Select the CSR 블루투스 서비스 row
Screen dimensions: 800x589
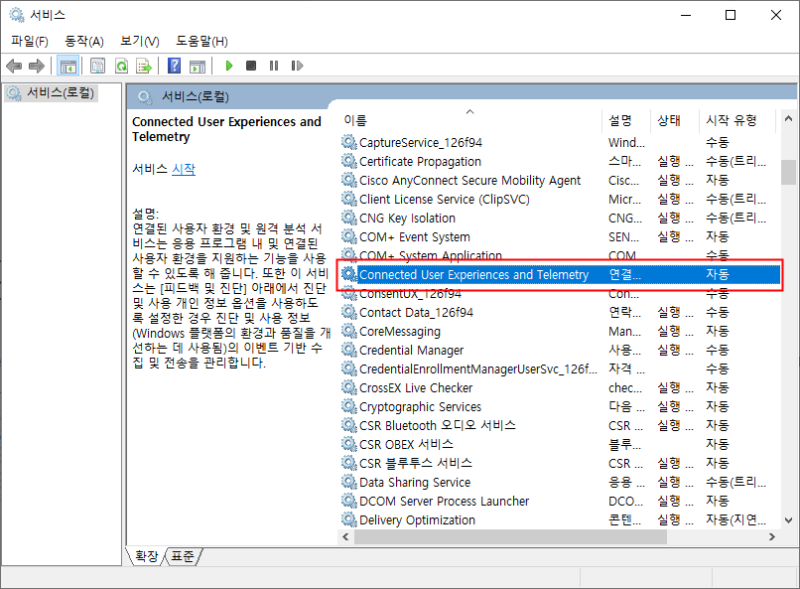pos(415,463)
